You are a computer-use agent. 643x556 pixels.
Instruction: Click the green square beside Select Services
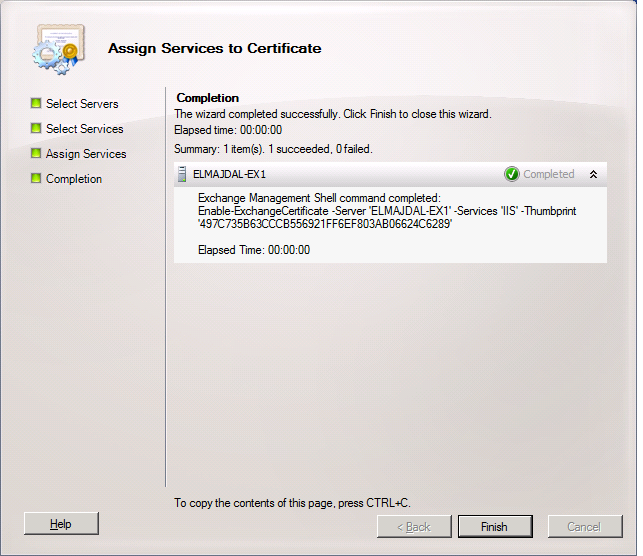[36, 128]
